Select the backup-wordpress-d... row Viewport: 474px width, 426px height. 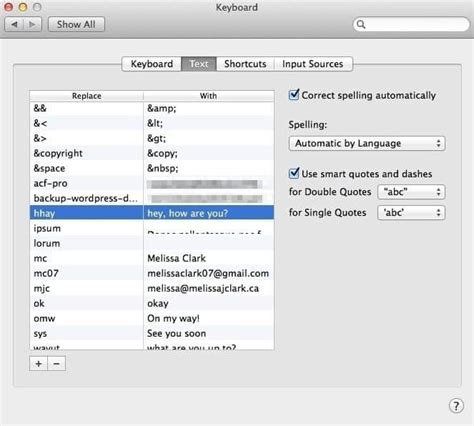coord(152,198)
